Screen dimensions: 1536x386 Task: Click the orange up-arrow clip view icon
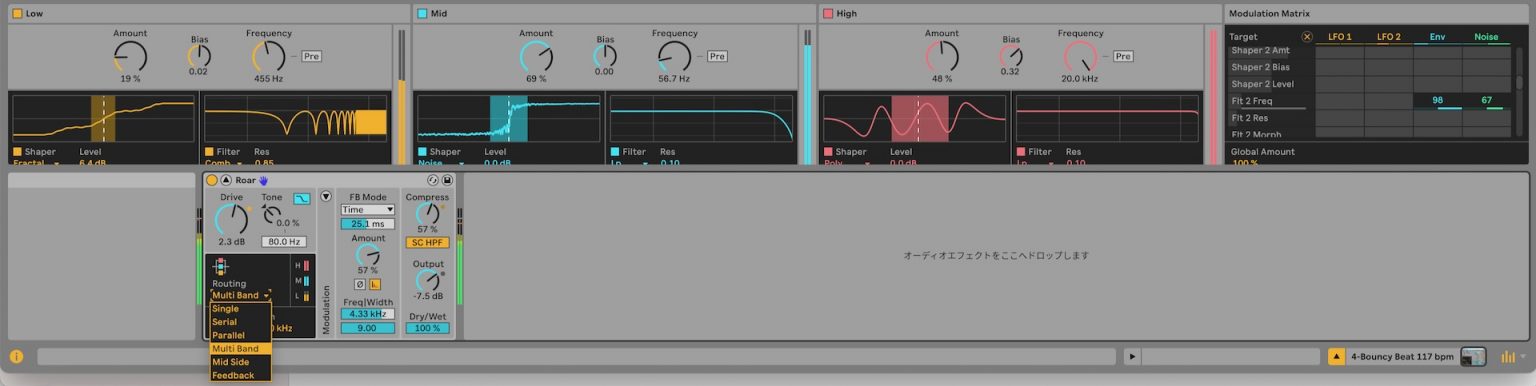(x=1337, y=356)
